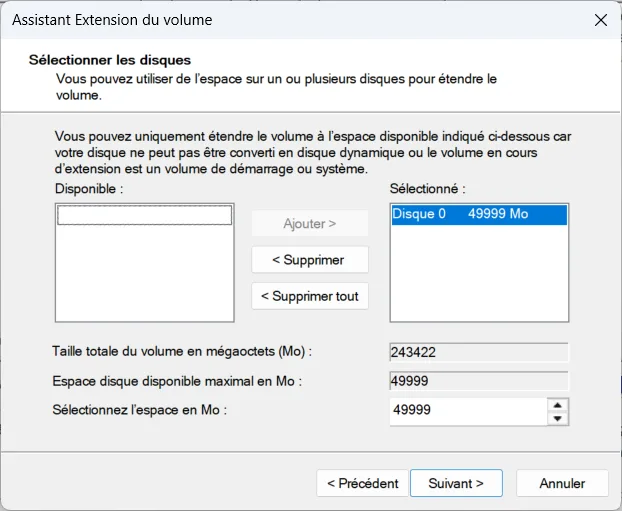
Task: Decrease space with the spinner down arrow
Action: click(558, 419)
